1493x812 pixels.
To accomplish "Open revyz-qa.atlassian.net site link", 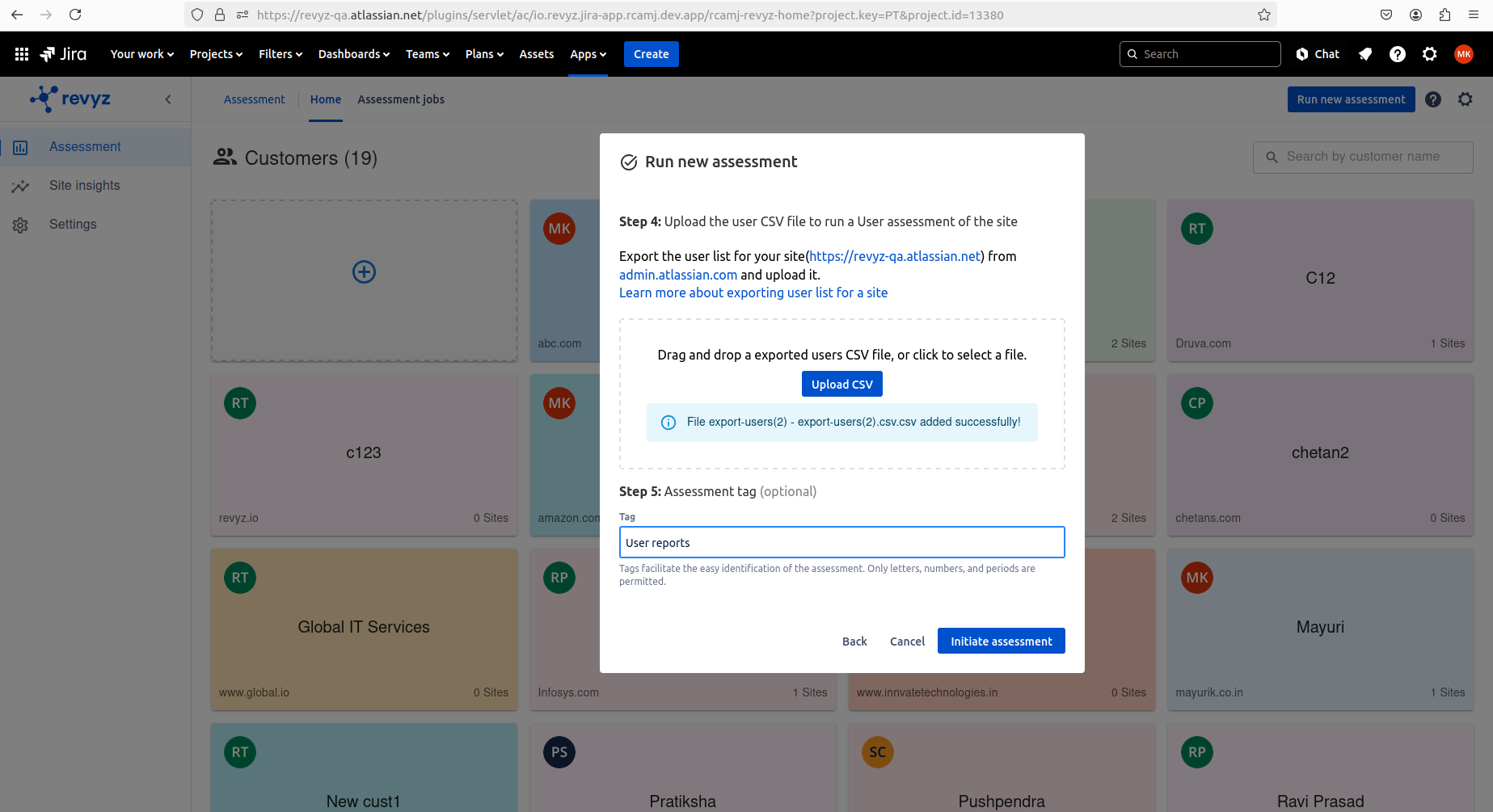I will pos(895,256).
